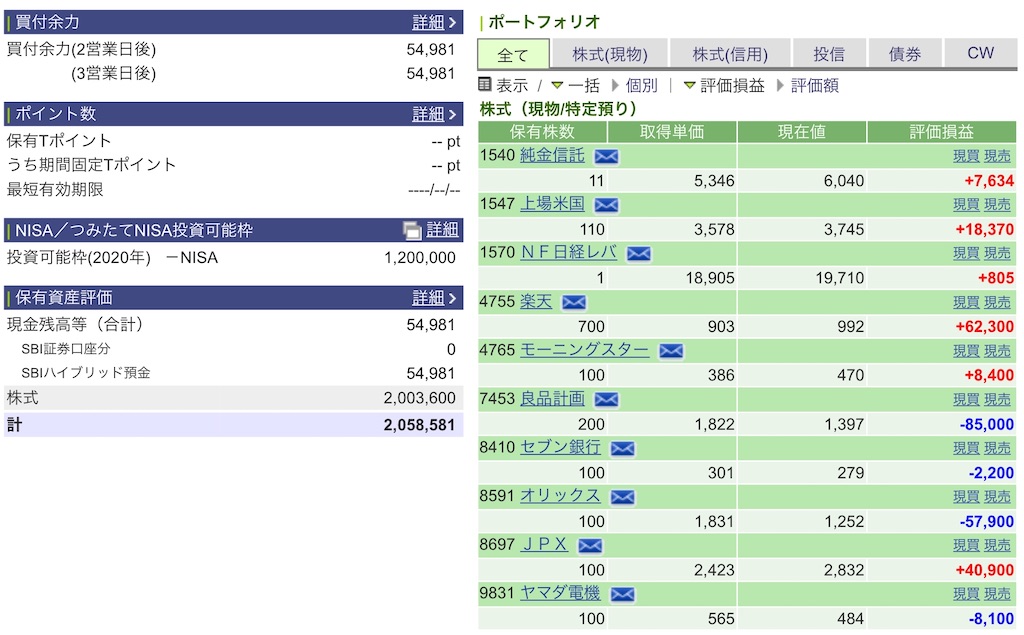
Task: Open the ヤマダ電機 stock link
Action: [560, 593]
